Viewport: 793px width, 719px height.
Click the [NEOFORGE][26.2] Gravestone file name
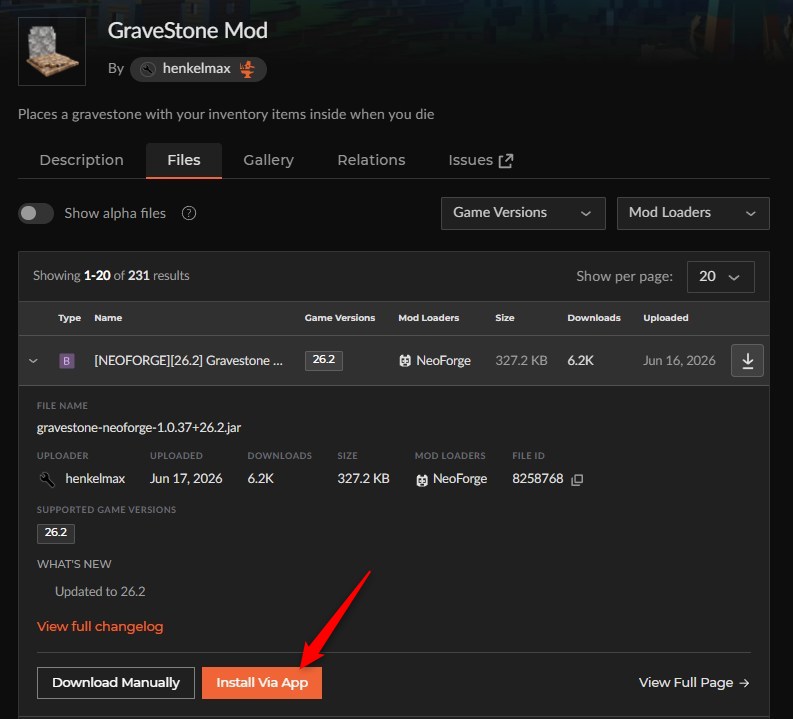188,361
